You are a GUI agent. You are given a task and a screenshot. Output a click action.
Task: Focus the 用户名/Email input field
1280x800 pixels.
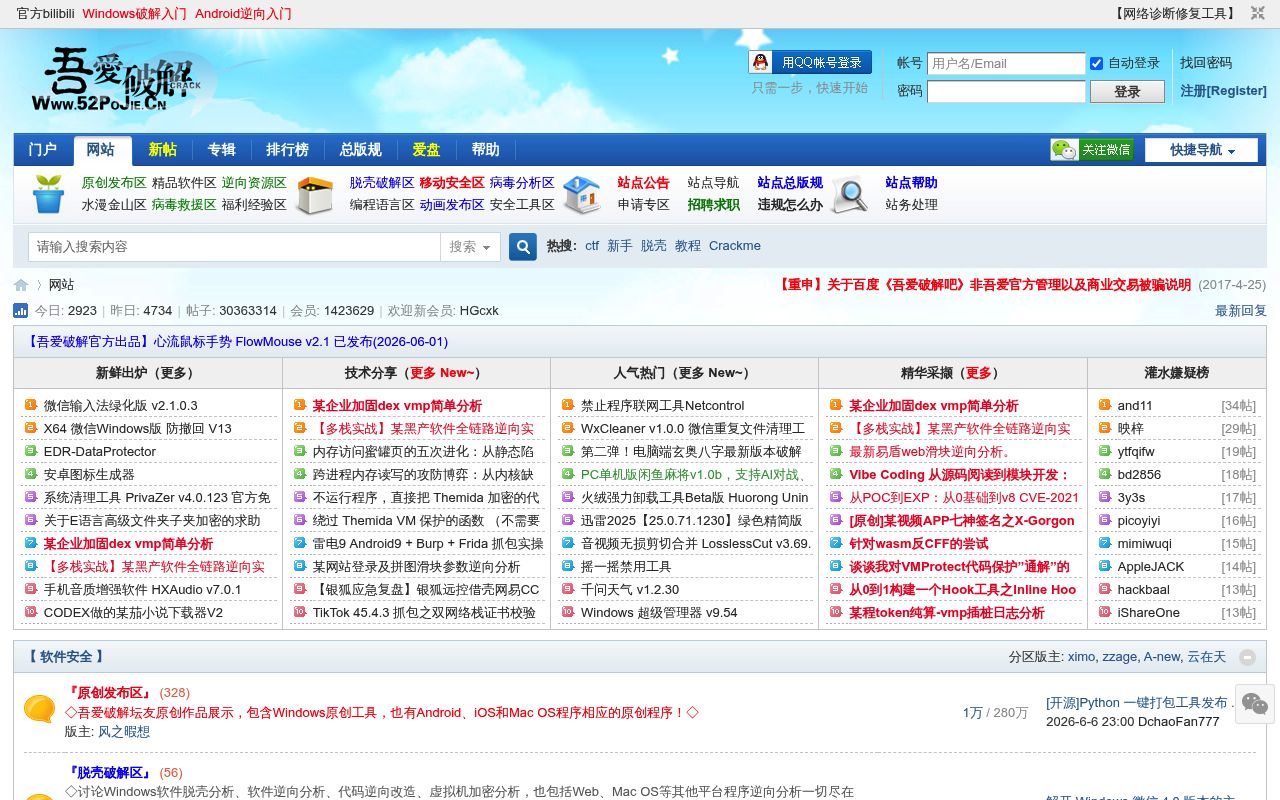(1006, 63)
